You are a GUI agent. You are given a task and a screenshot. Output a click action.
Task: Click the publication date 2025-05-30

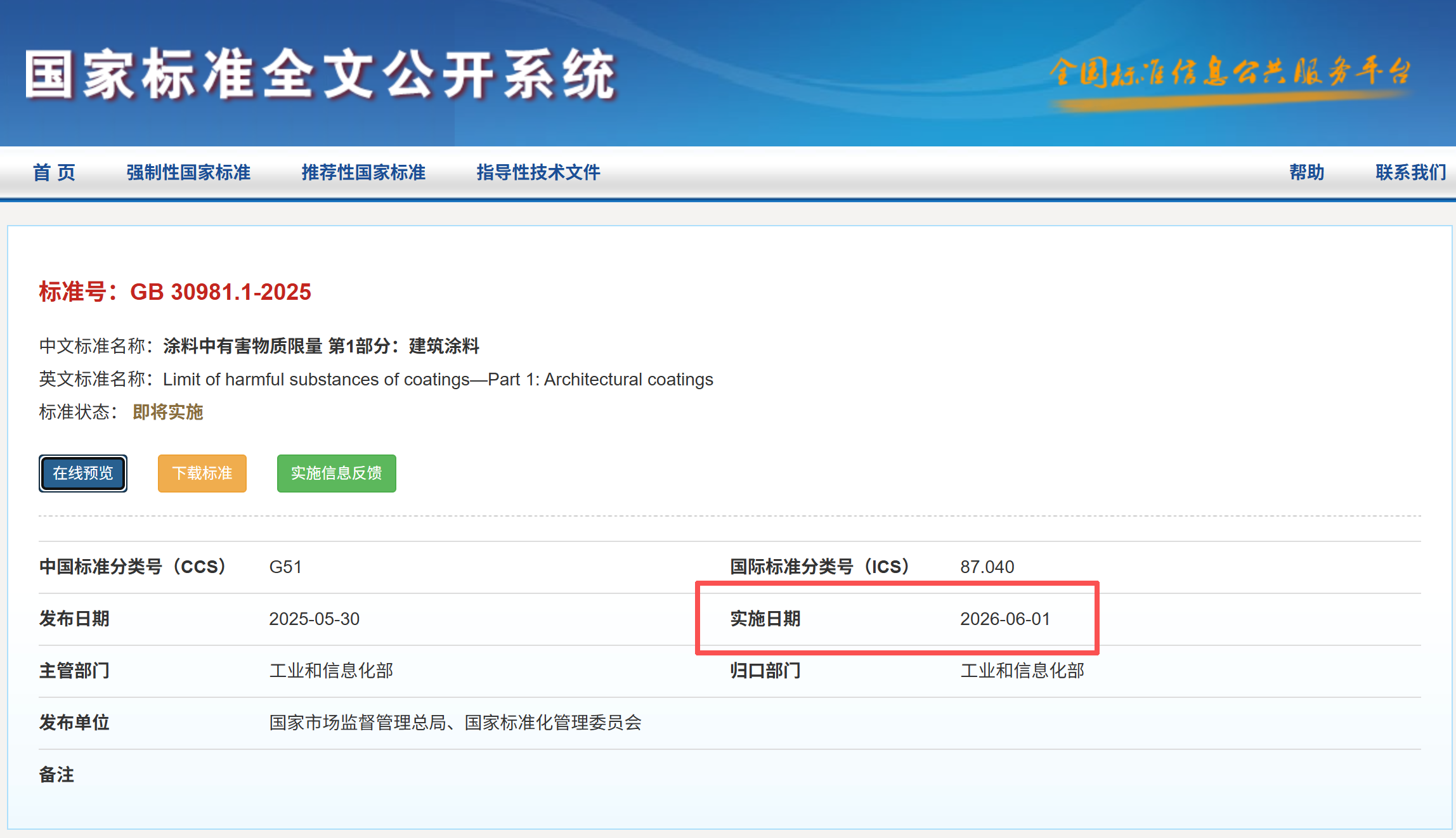click(x=315, y=619)
